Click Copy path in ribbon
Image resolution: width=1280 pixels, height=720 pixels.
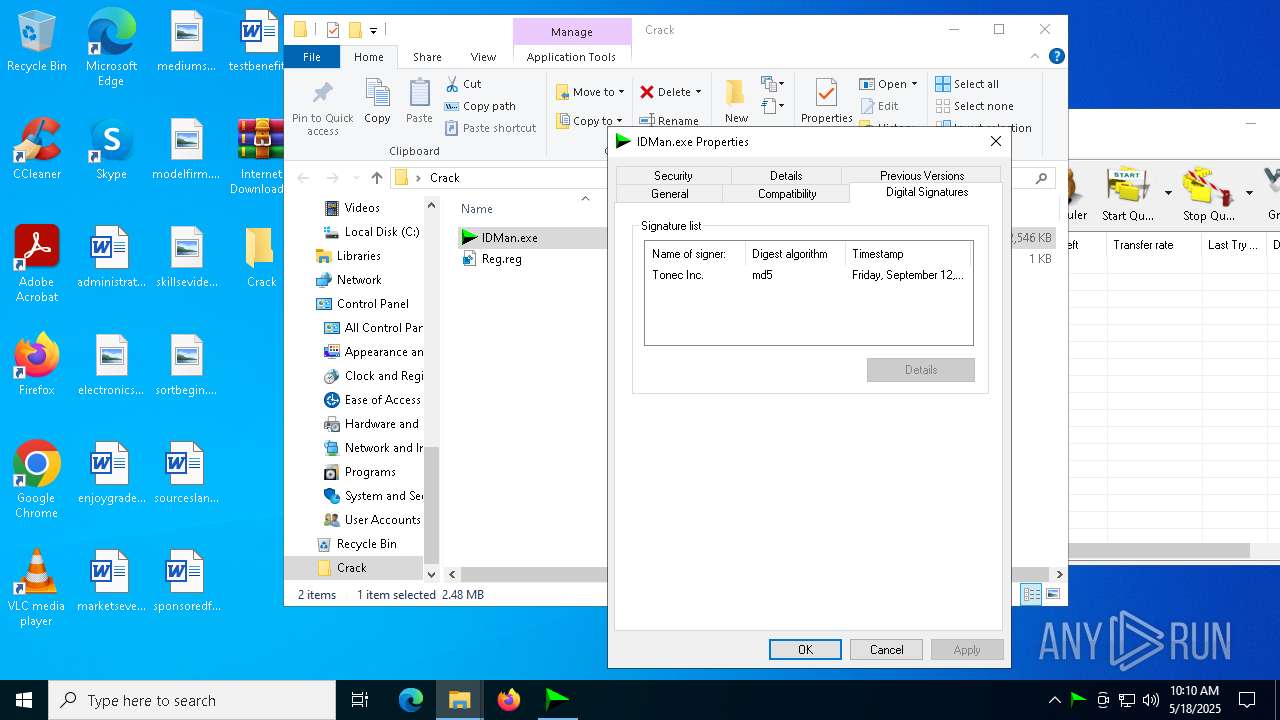481,106
